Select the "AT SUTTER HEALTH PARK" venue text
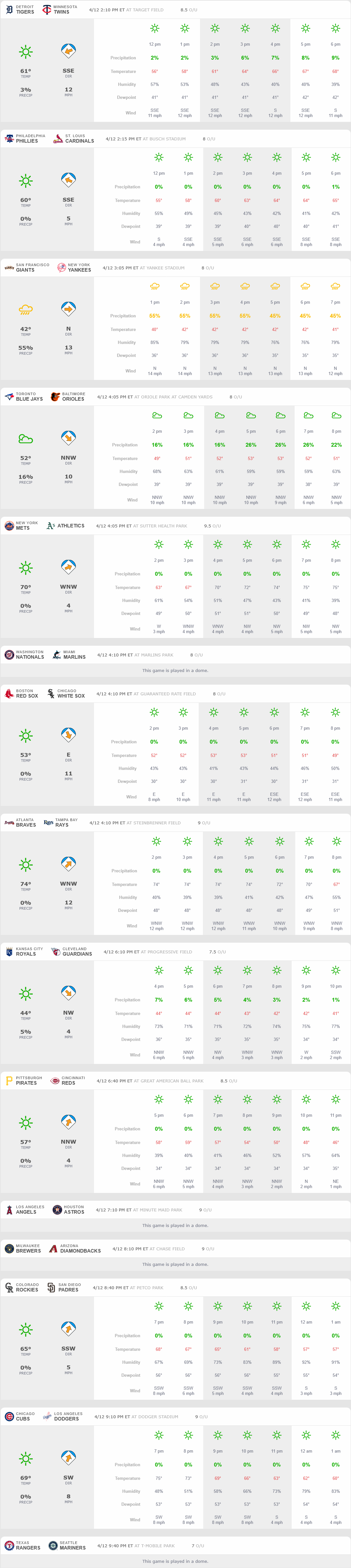This screenshot has height=1568, width=351. [x=160, y=526]
